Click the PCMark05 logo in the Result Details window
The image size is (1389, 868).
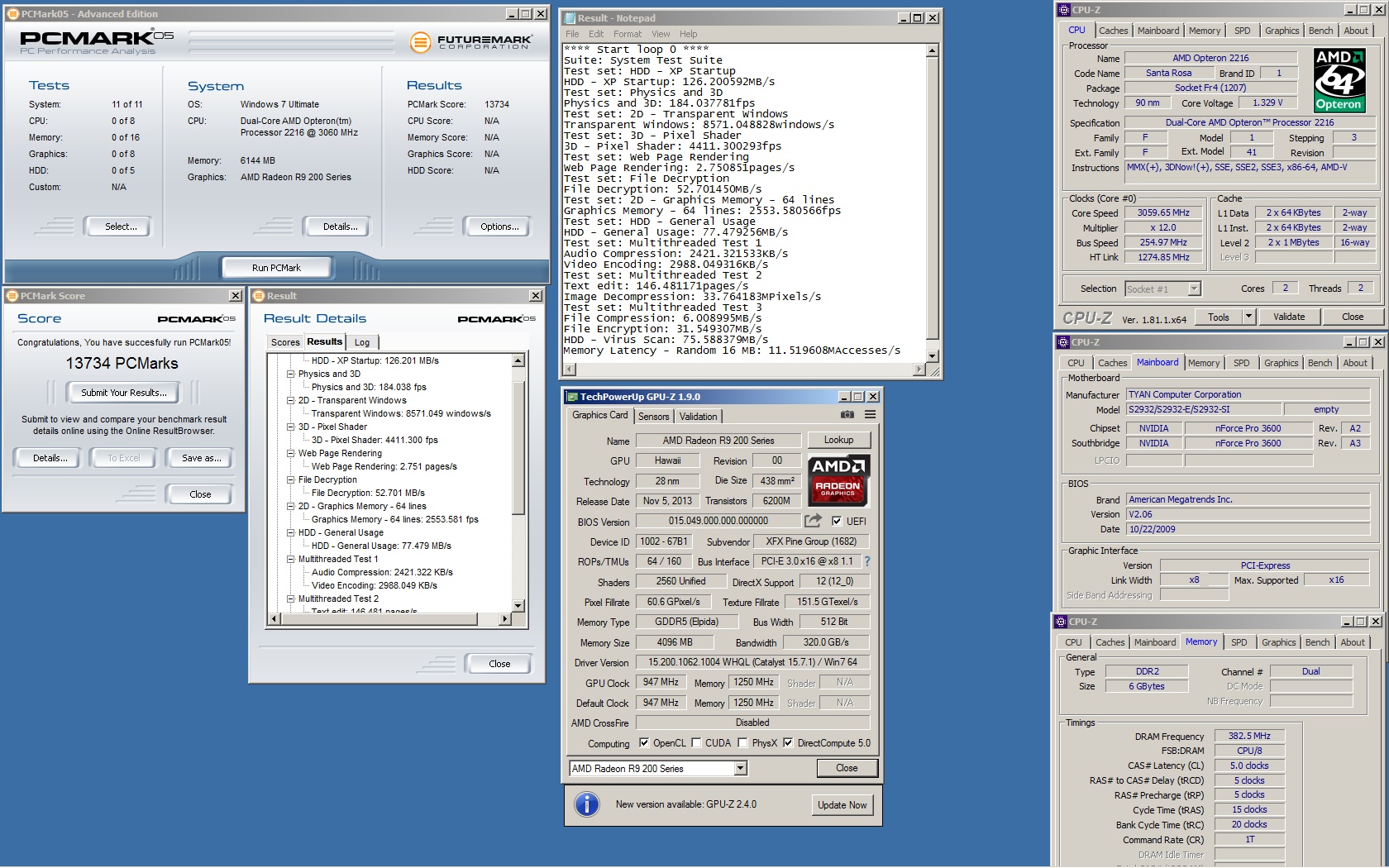coord(496,319)
